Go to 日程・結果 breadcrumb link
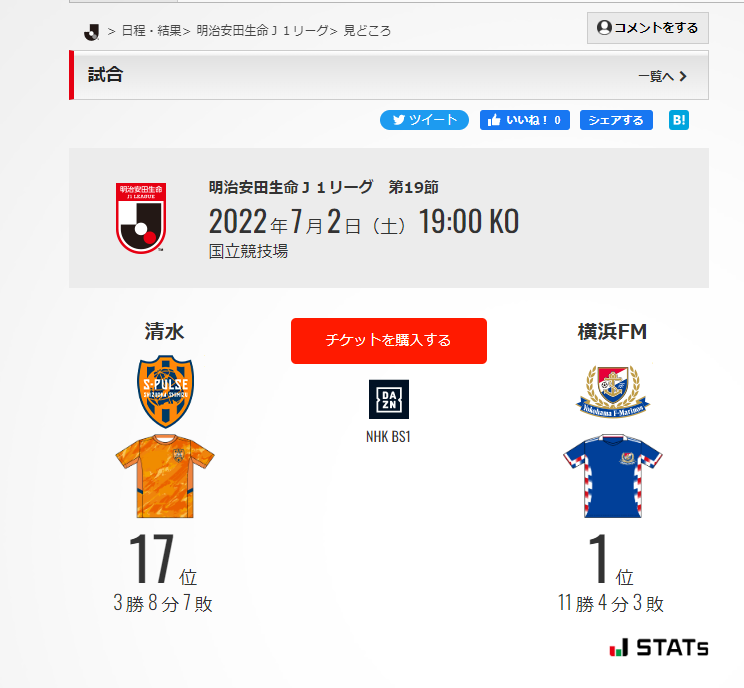The height and width of the screenshot is (688, 744). (152, 31)
